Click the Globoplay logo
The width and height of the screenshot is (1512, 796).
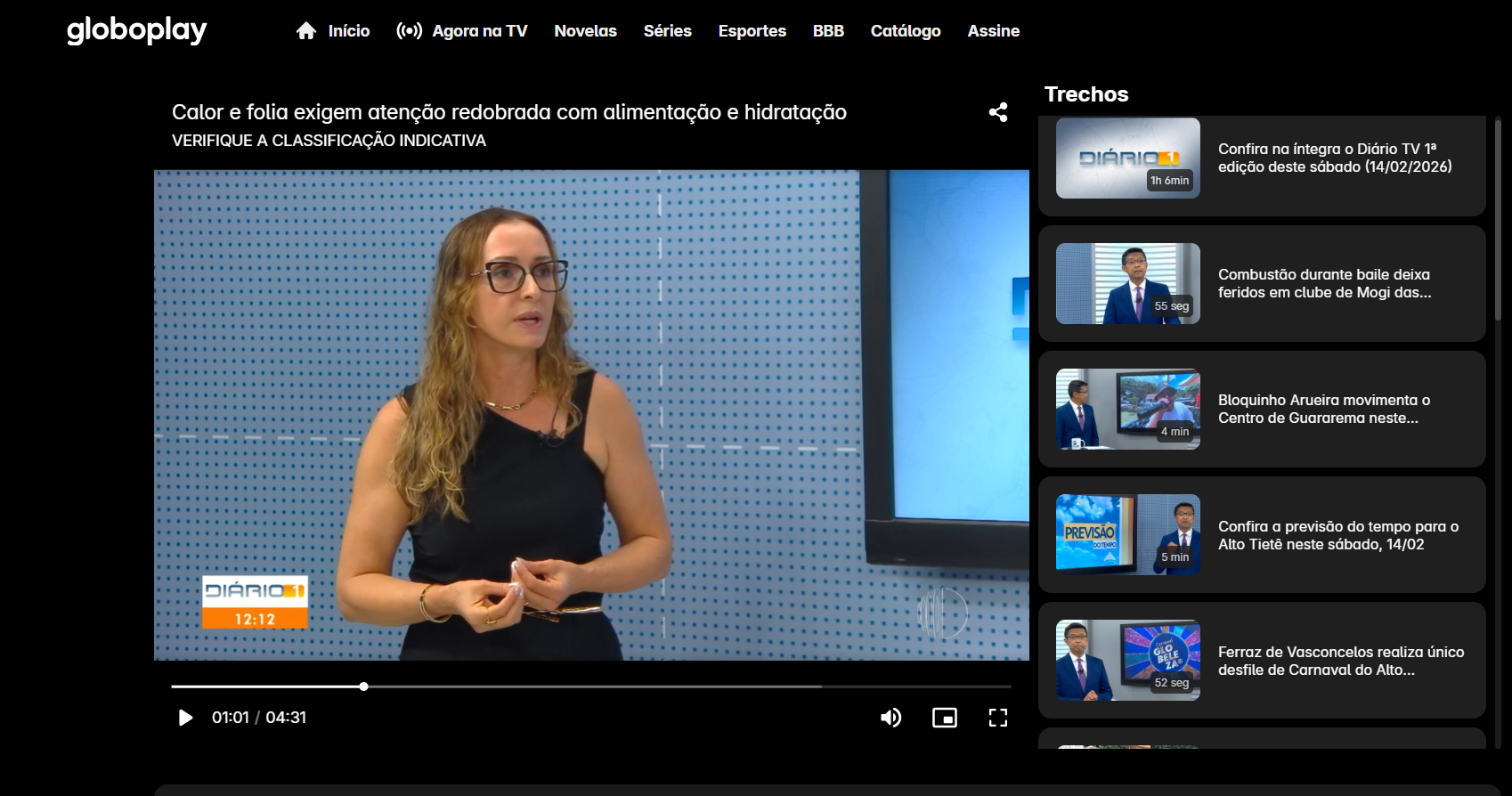tap(136, 30)
